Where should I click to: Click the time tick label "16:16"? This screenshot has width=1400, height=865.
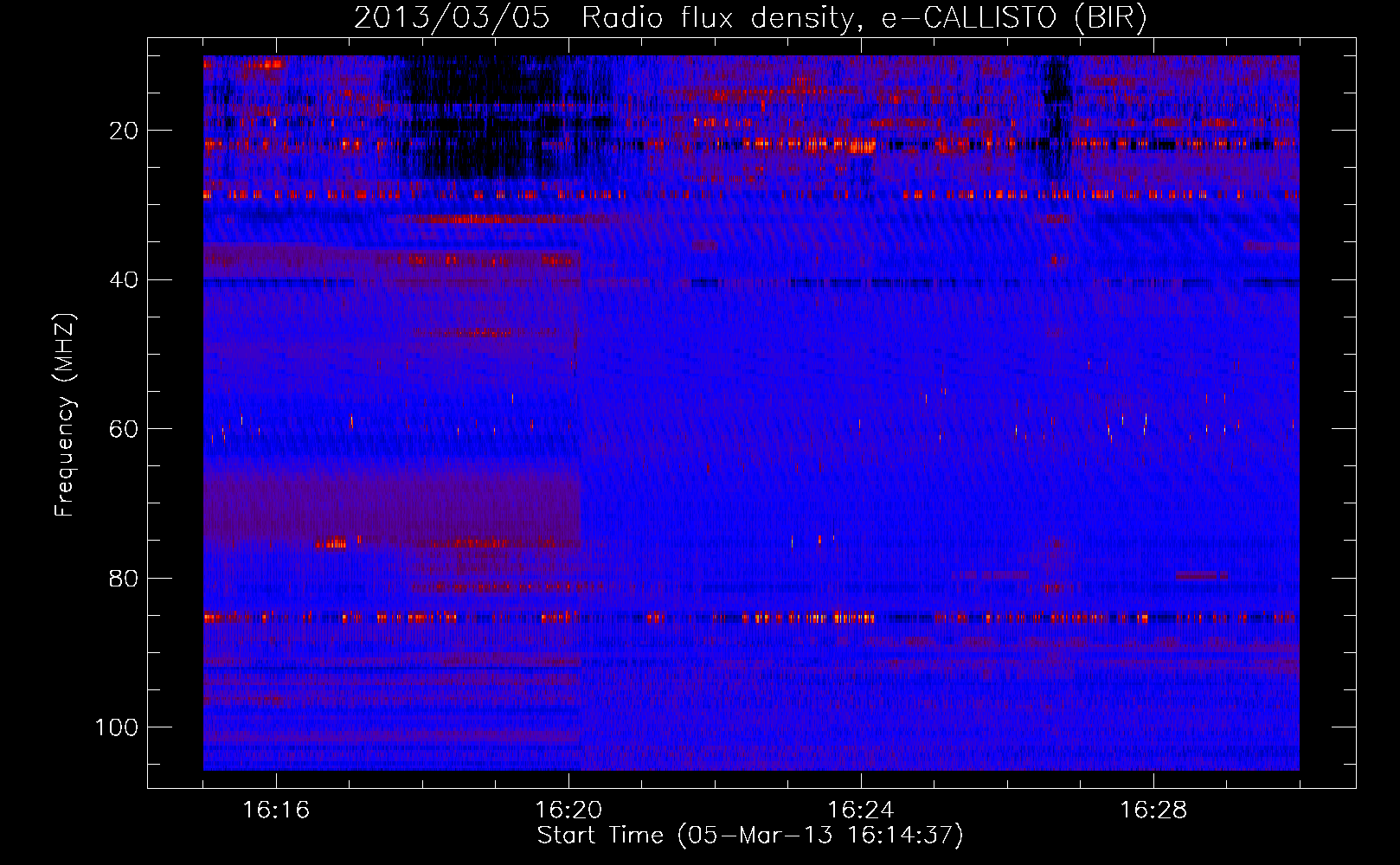coord(276,810)
